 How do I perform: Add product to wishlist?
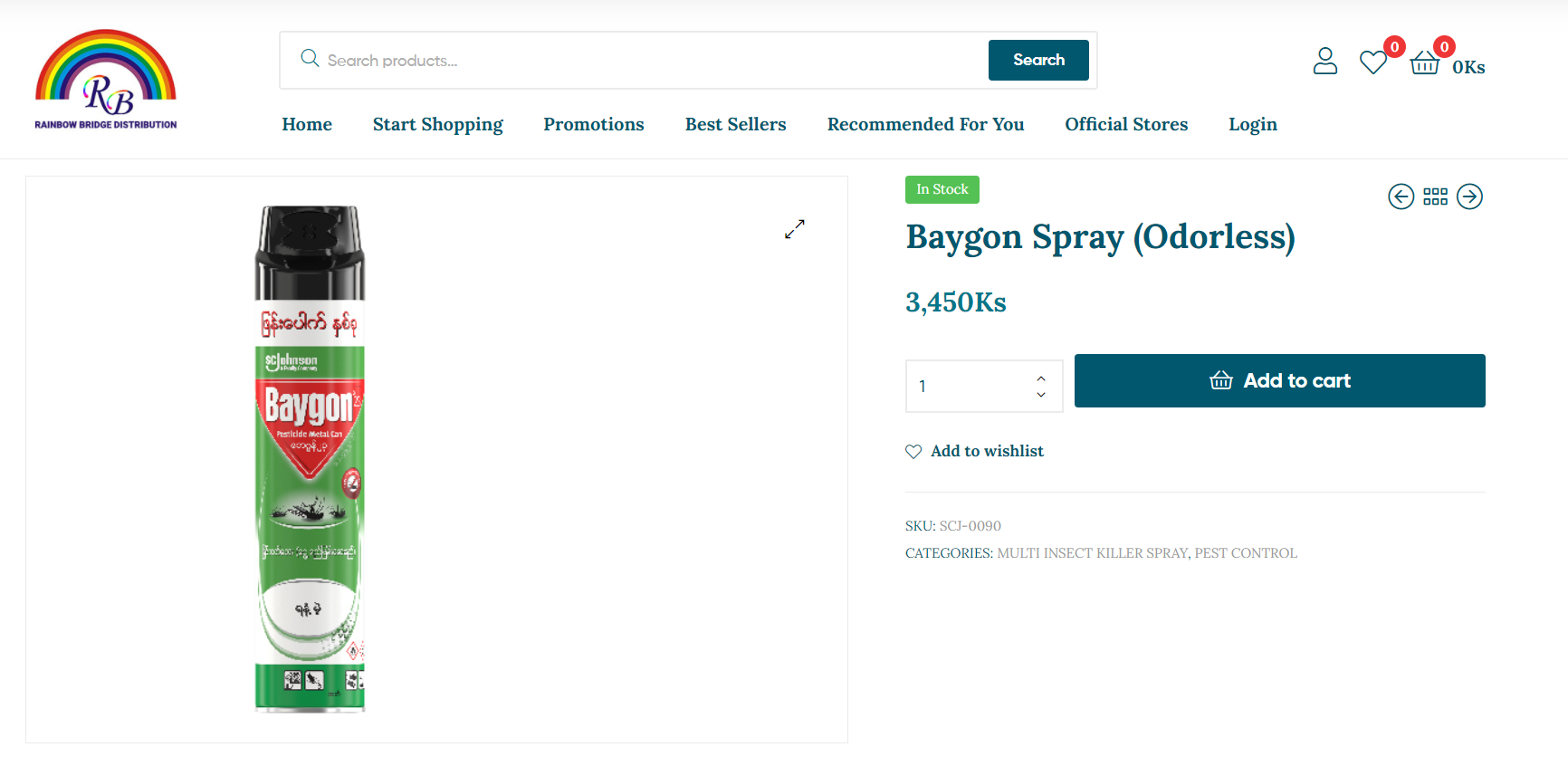975,451
